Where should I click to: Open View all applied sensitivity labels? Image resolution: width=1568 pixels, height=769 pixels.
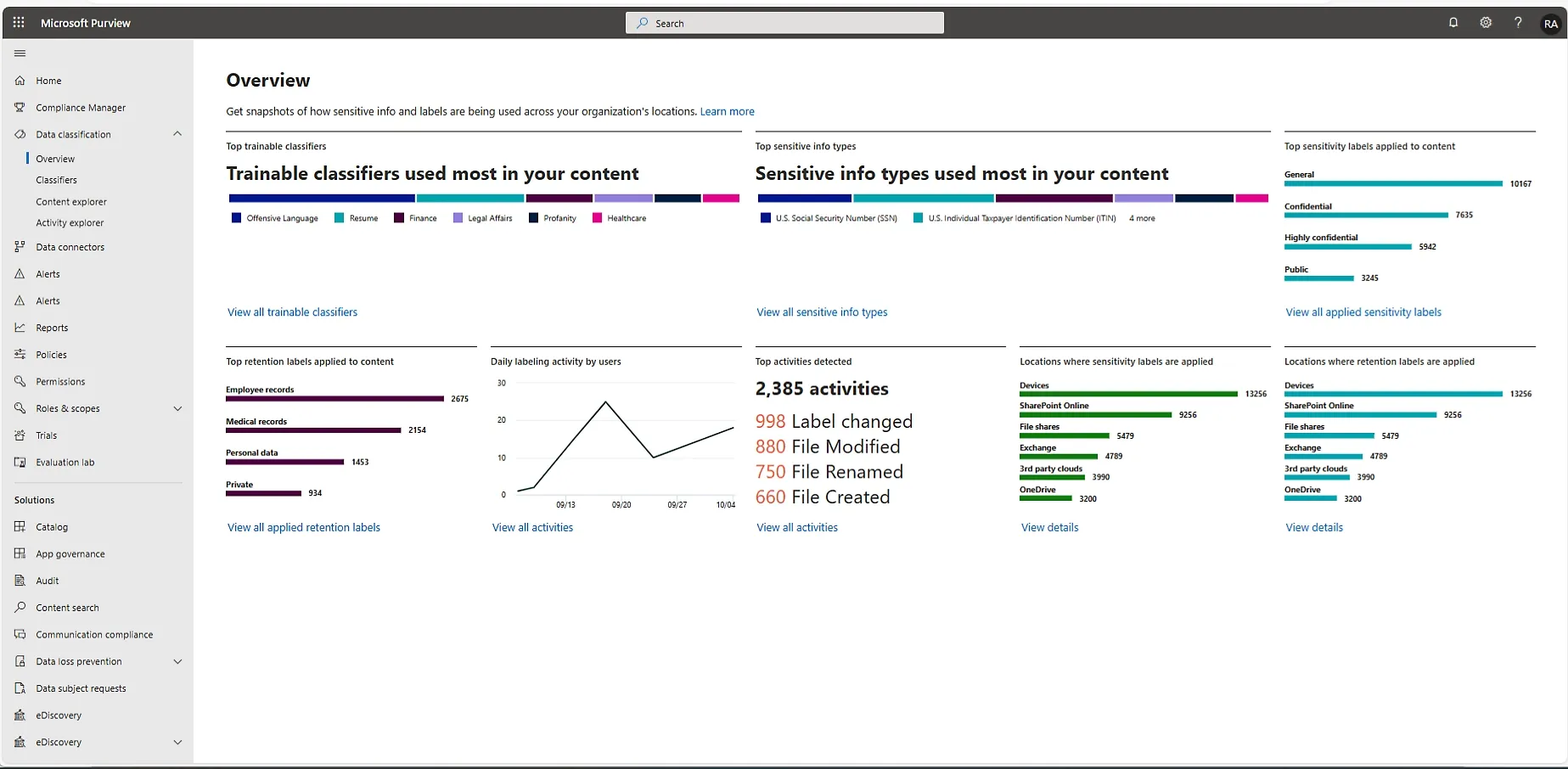pyautogui.click(x=1363, y=312)
